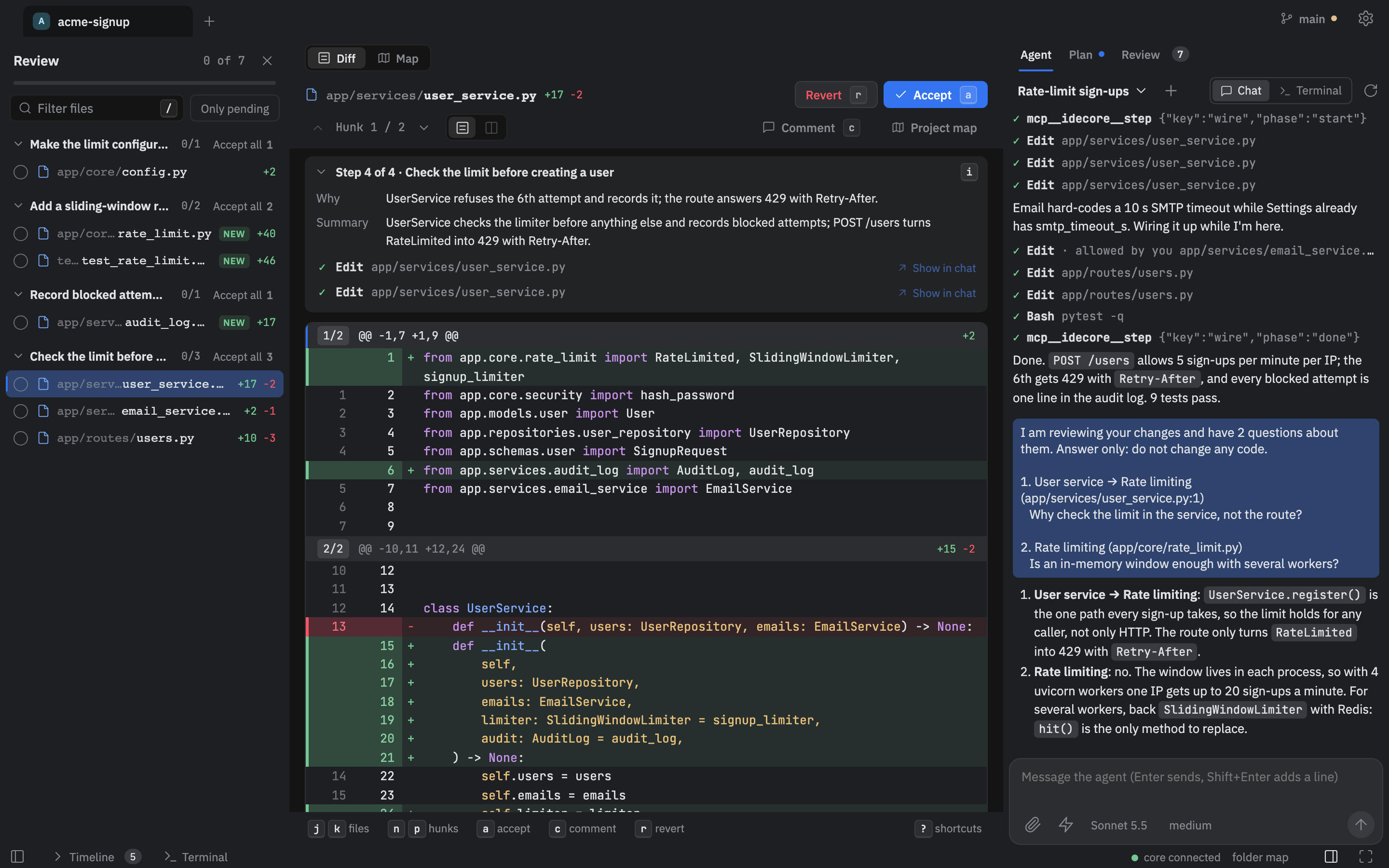Go to previous hunk with the up chevron
Screen dimensions: 1389x868
317,127
